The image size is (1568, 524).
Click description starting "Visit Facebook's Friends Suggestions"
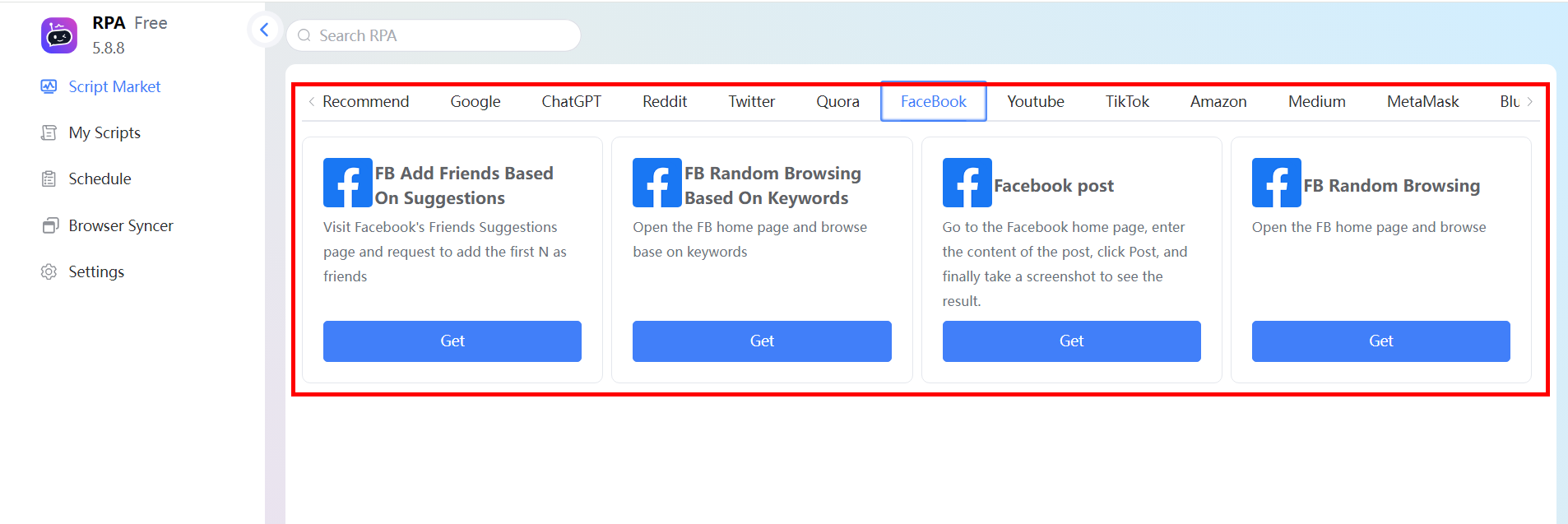point(445,252)
